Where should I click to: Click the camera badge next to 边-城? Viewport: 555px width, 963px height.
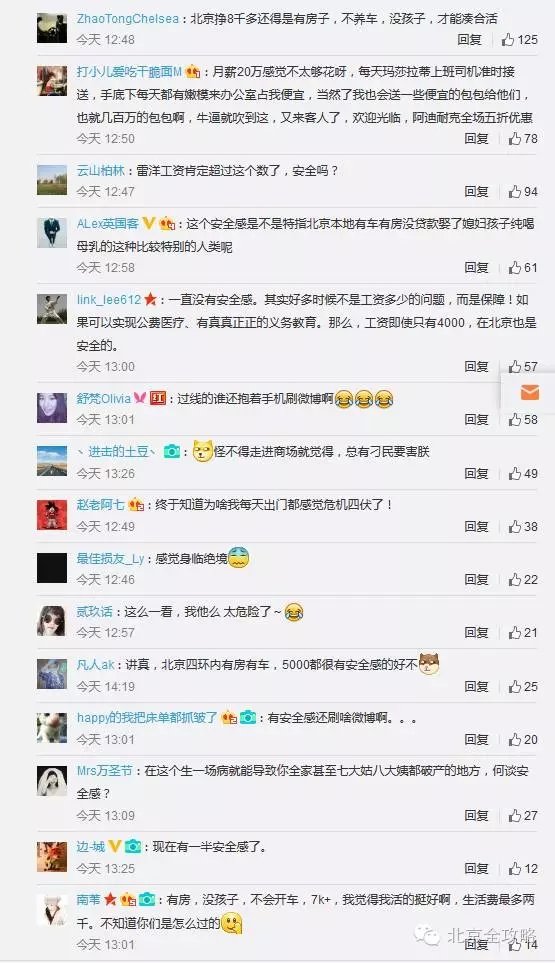pyautogui.click(x=133, y=847)
